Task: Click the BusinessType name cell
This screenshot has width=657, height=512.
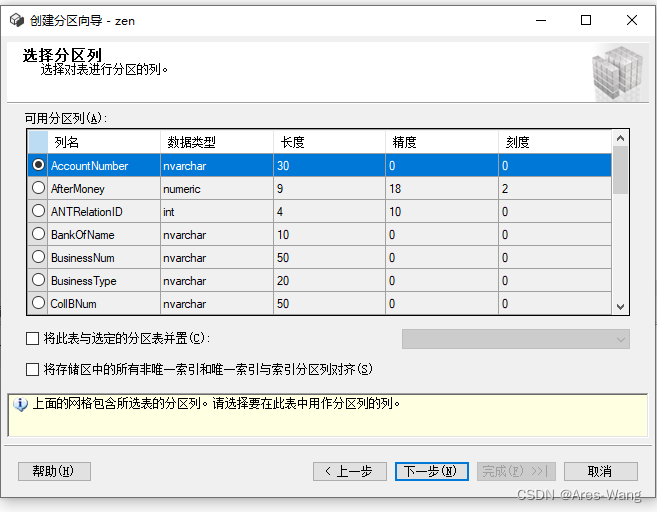Action: pyautogui.click(x=104, y=280)
